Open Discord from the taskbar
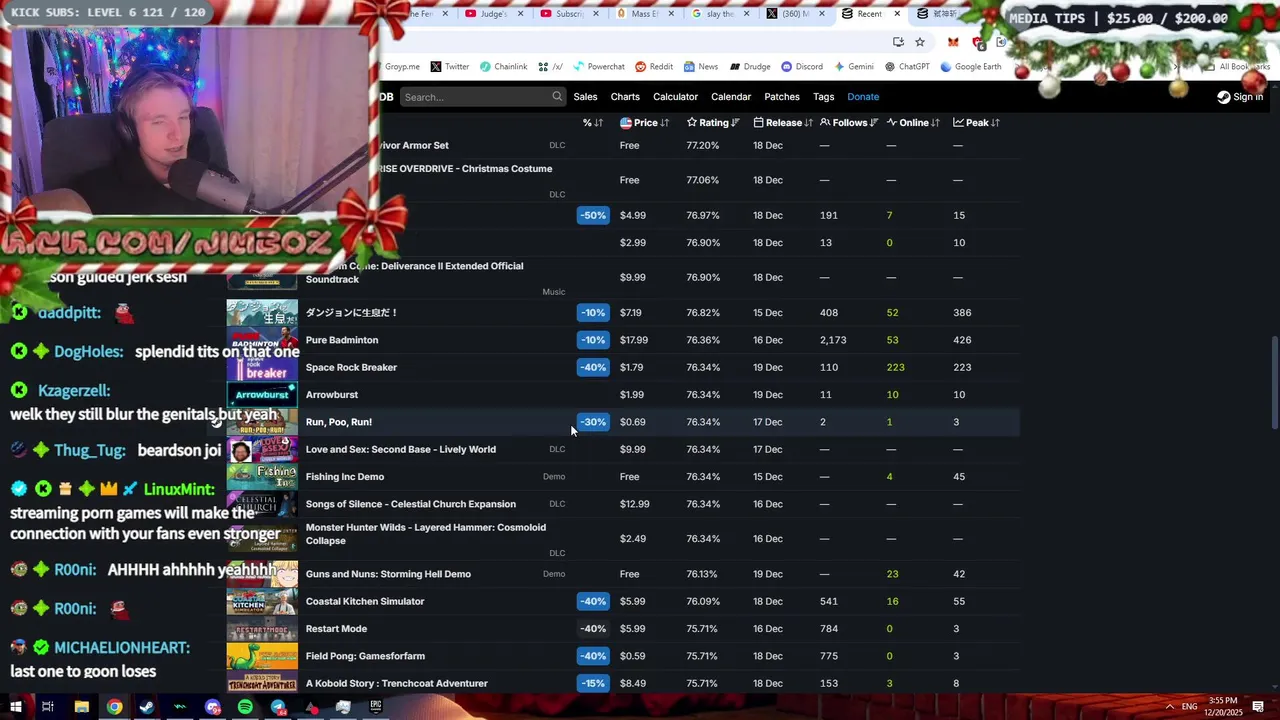This screenshot has width=1280, height=720. [x=212, y=707]
